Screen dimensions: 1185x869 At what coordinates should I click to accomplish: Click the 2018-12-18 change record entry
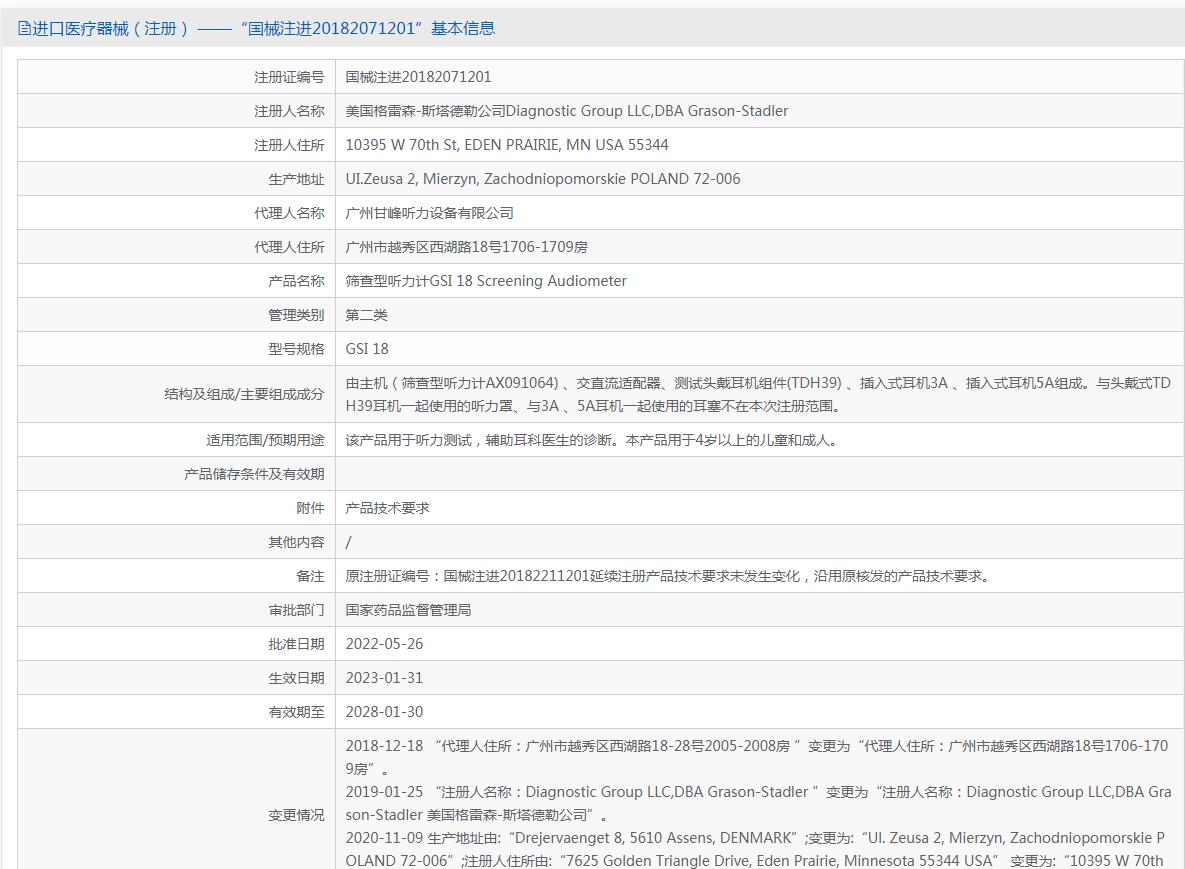(x=756, y=758)
